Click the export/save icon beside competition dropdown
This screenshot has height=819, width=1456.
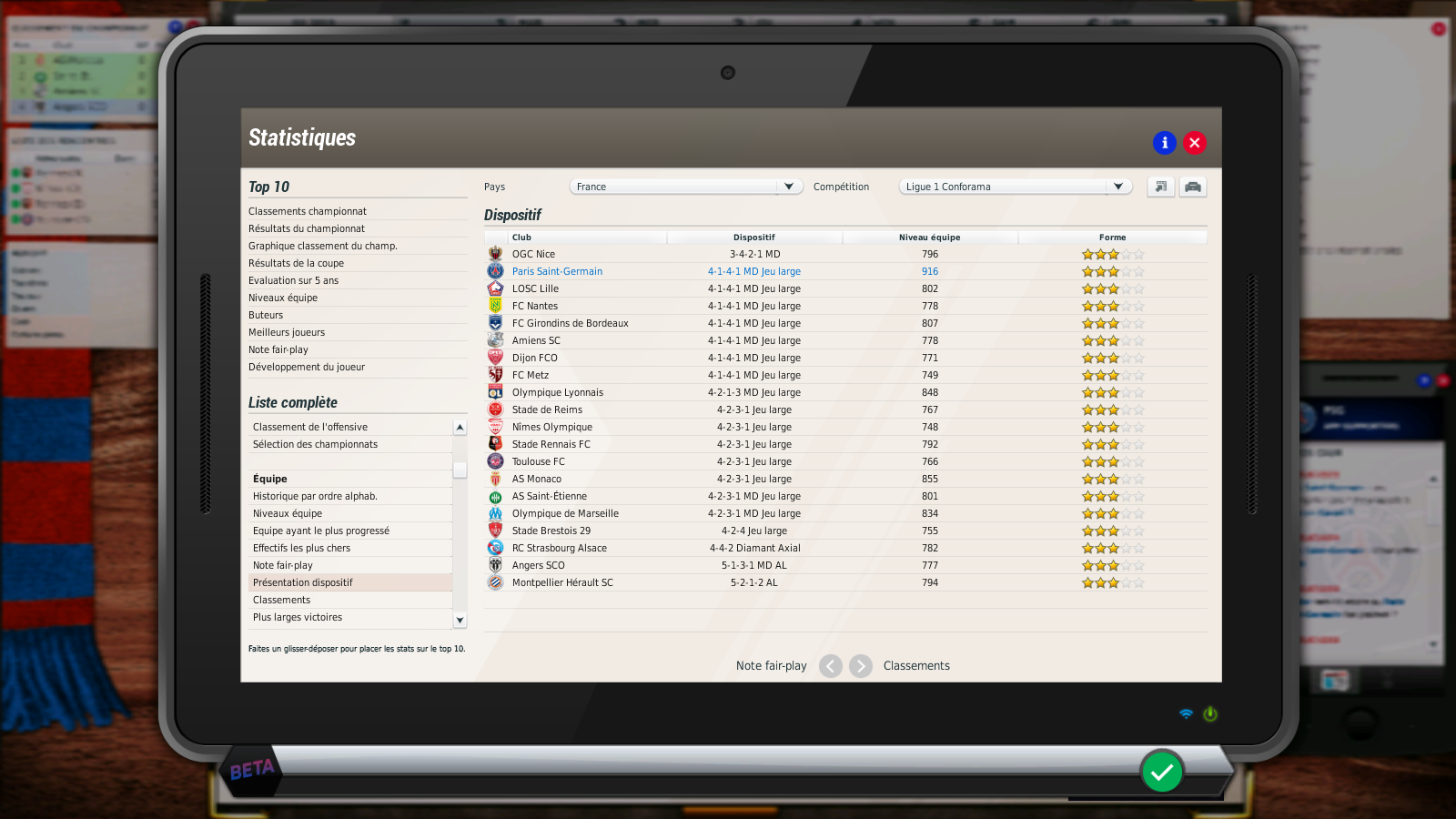pyautogui.click(x=1160, y=187)
